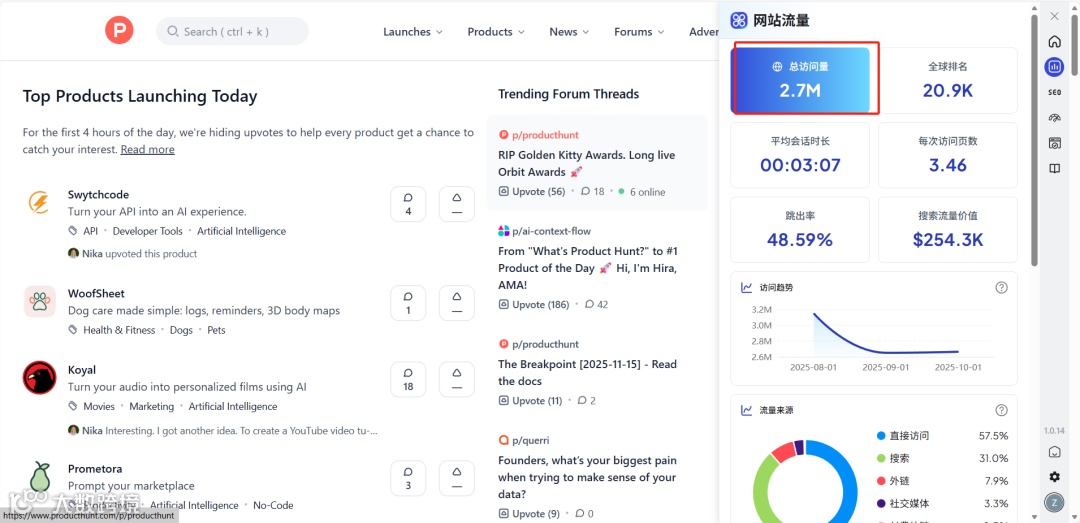The height and width of the screenshot is (523, 1080).
Task: Expand the Products menu
Action: (x=496, y=32)
